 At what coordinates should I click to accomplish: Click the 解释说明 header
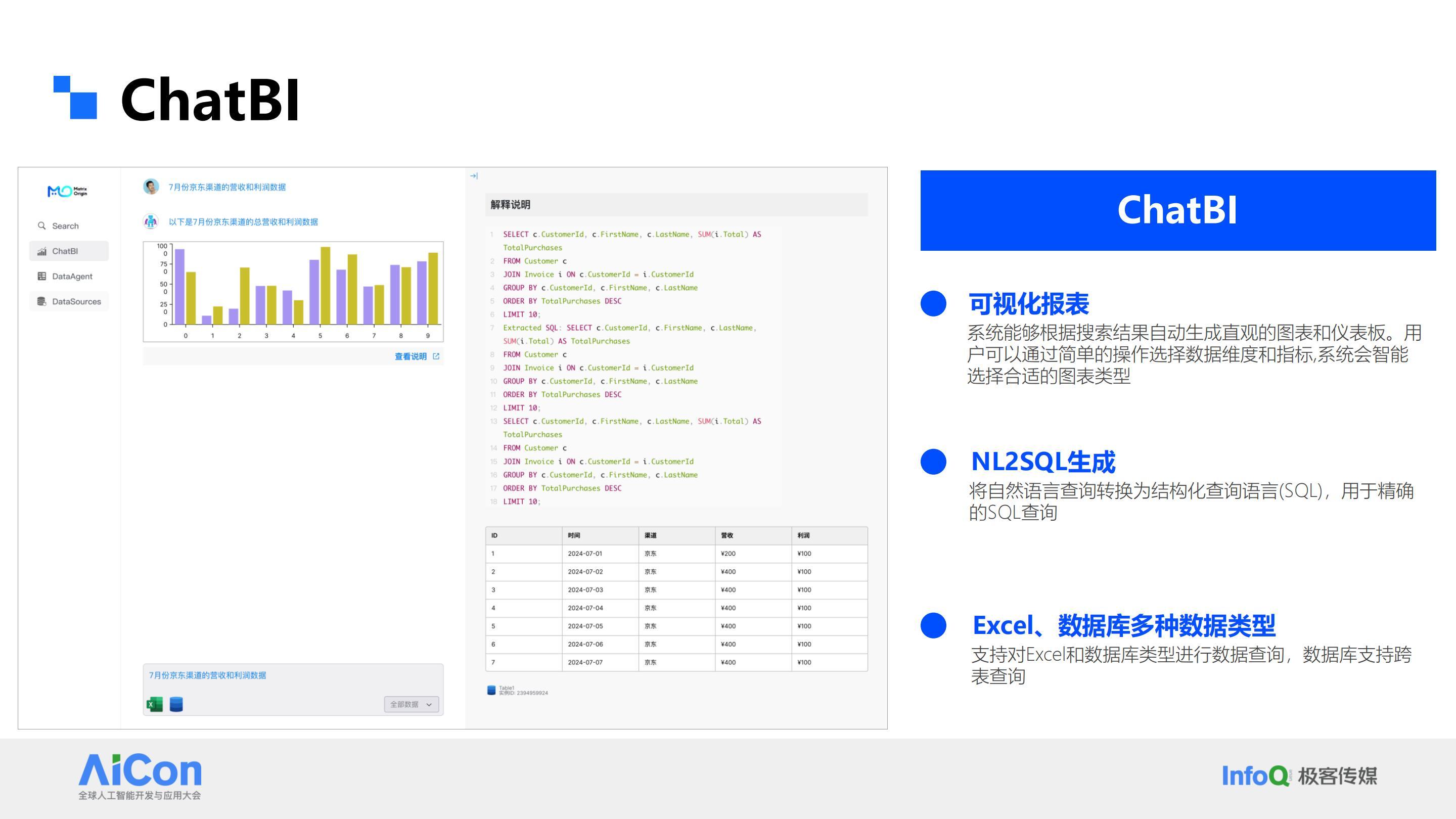(676, 205)
